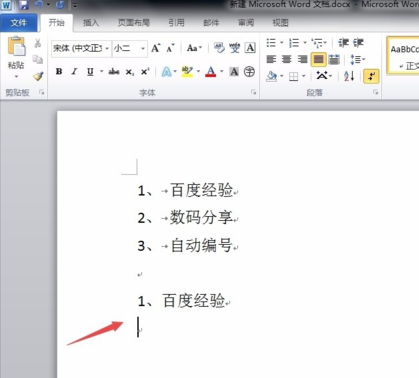Viewport: 419px width, 378px height.
Task: Toggle Bold formatting
Action: point(59,71)
